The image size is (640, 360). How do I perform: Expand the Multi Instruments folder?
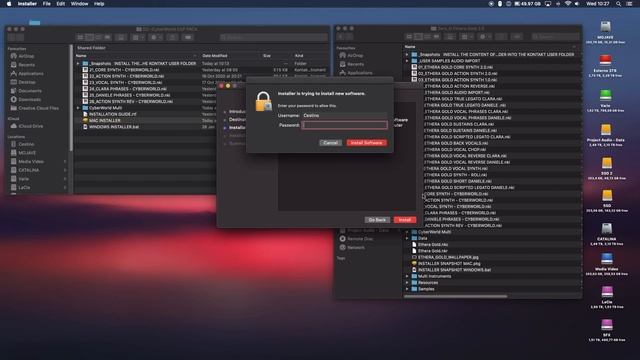407,276
